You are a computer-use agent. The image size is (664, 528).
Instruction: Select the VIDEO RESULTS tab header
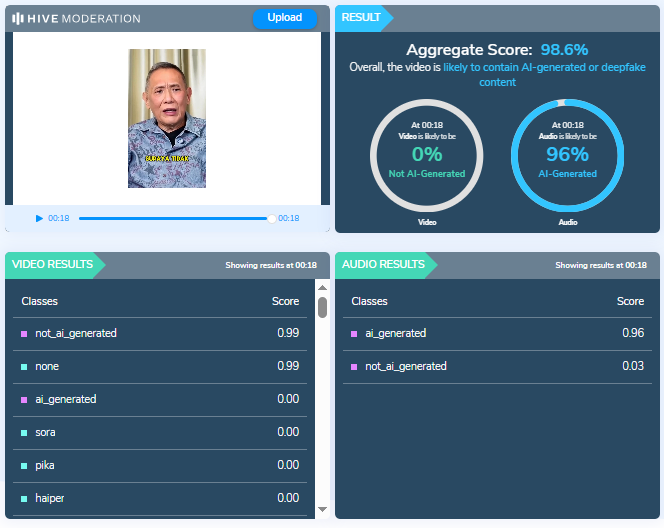[55, 265]
